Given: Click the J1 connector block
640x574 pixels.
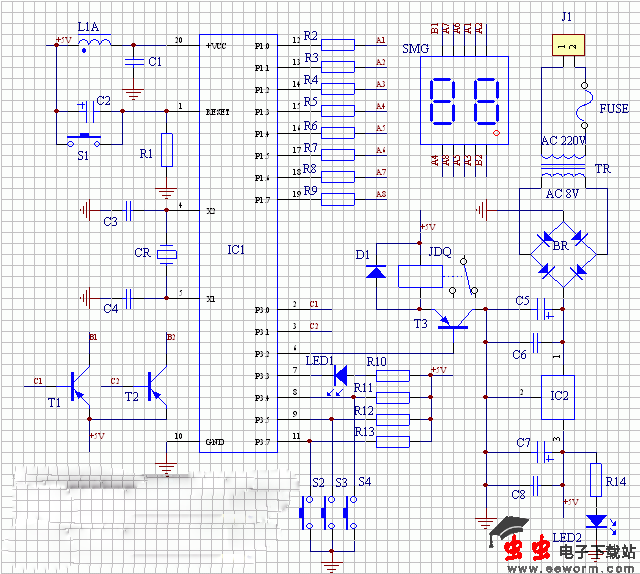Looking at the screenshot, I should point(565,45).
